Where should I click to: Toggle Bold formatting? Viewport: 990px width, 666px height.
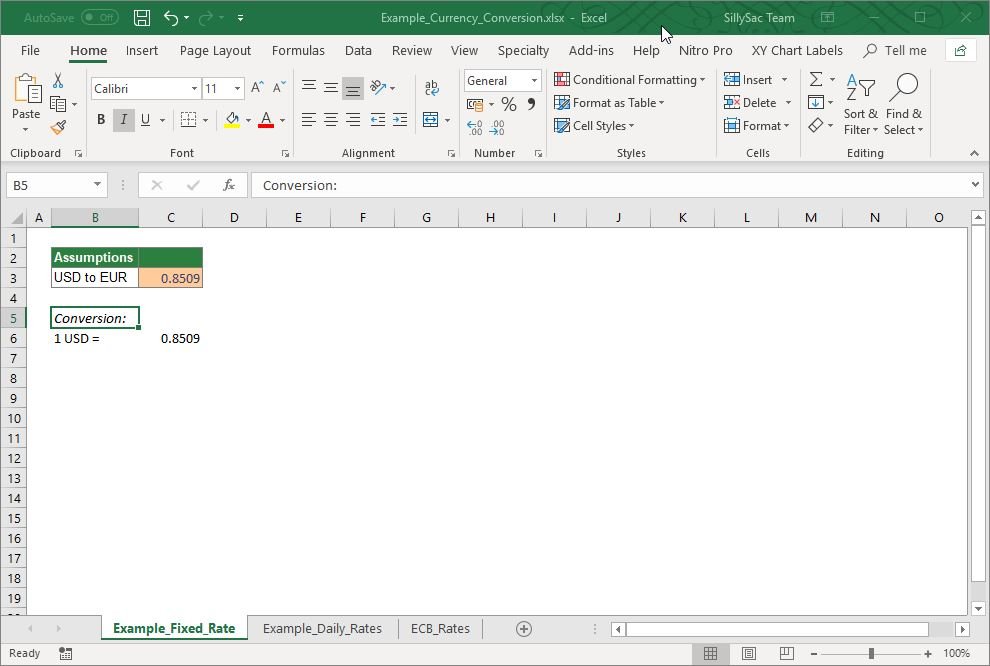(x=100, y=120)
